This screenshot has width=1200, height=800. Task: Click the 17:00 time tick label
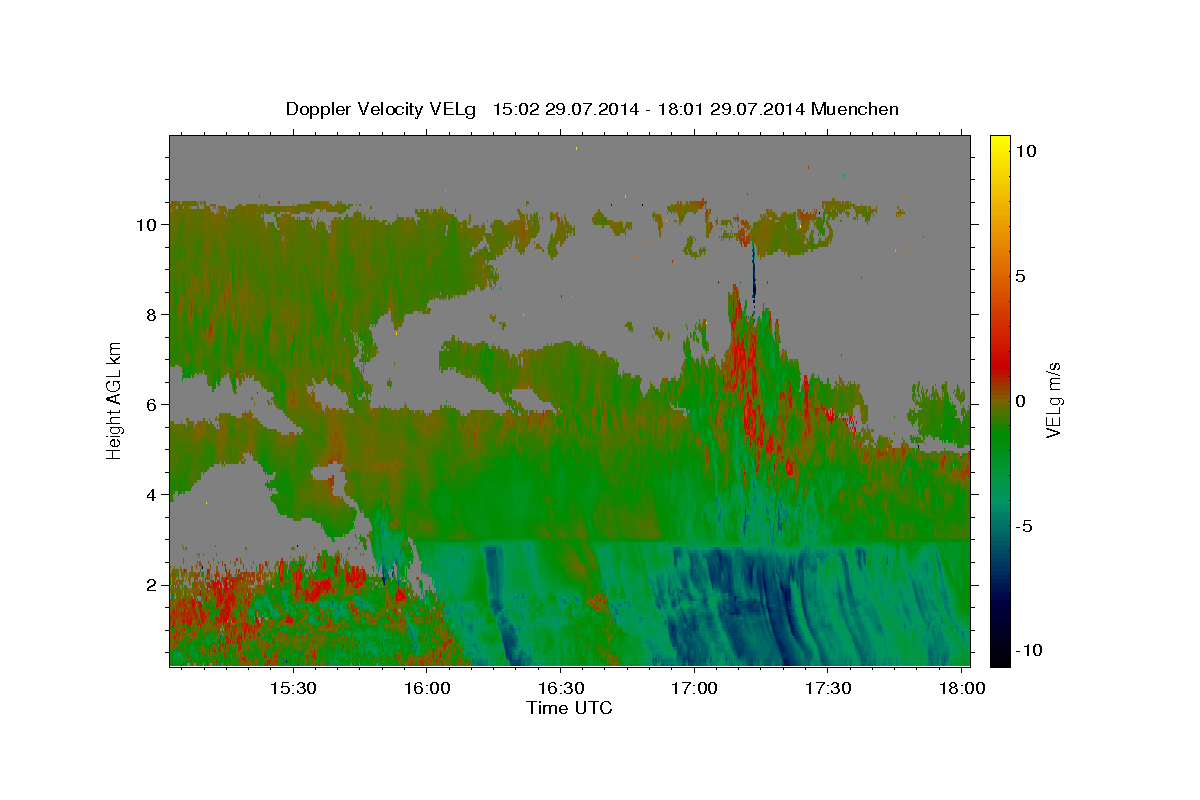coord(694,689)
